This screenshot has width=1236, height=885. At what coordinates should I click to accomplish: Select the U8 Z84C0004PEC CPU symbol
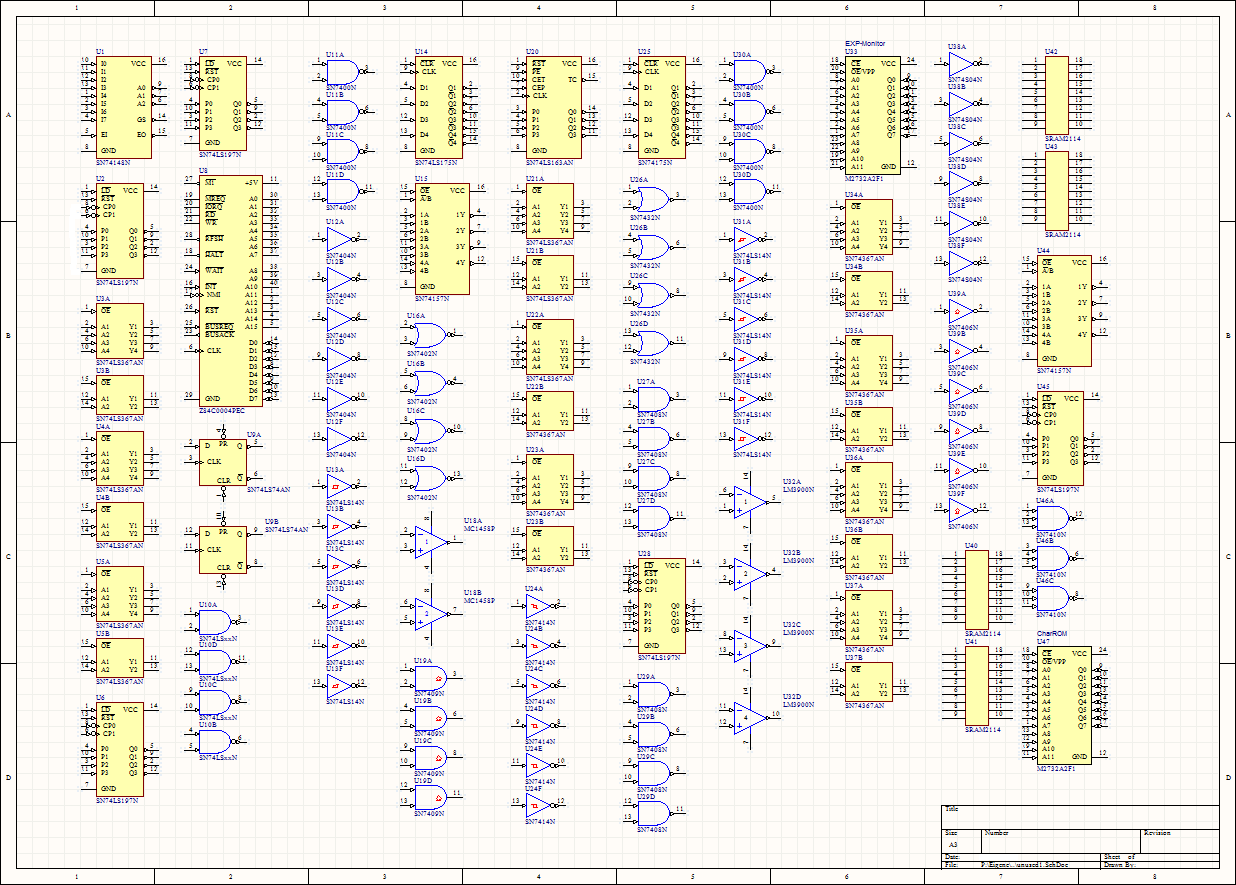tap(230, 291)
